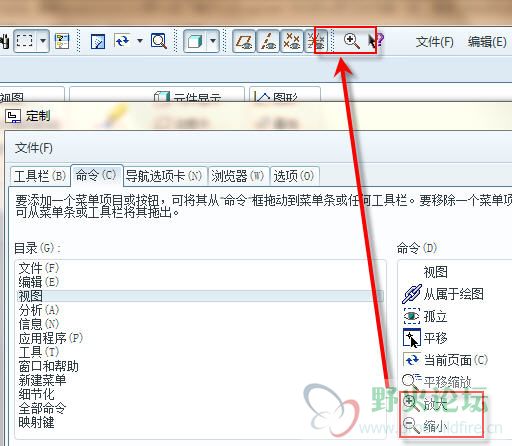Click the 孤立 command icon
Image resolution: width=512 pixels, height=446 pixels.
(411, 316)
